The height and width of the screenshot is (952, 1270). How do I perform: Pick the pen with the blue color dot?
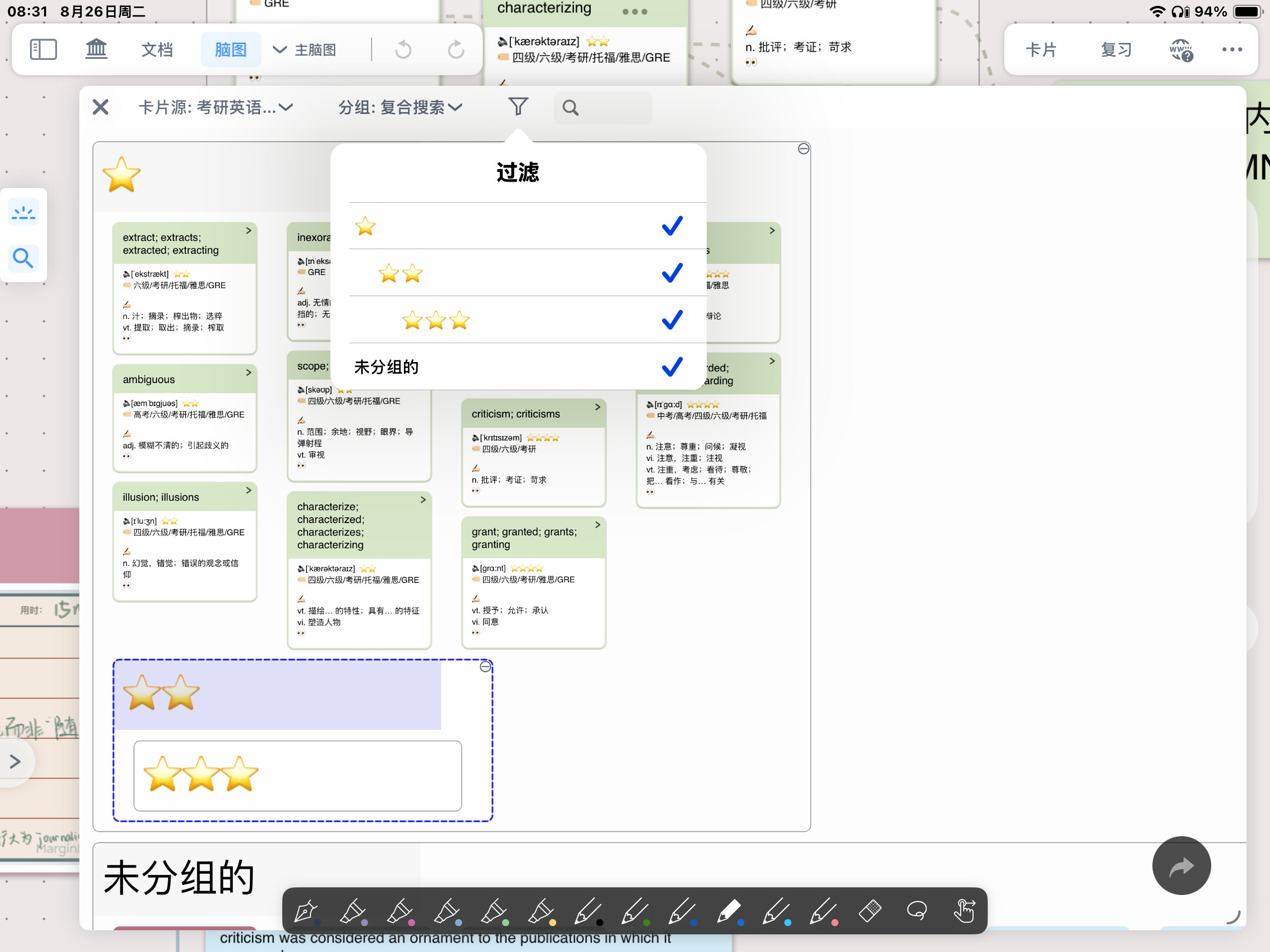point(729,911)
